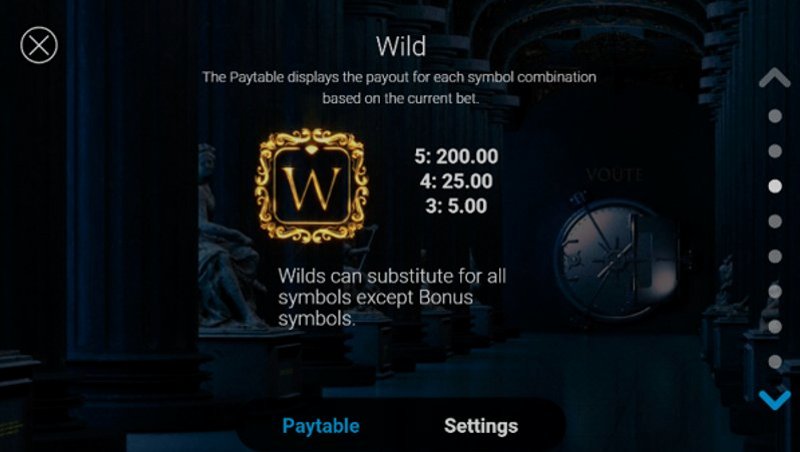Go to next page with blue down chevron
This screenshot has width=800, height=452.
(774, 399)
